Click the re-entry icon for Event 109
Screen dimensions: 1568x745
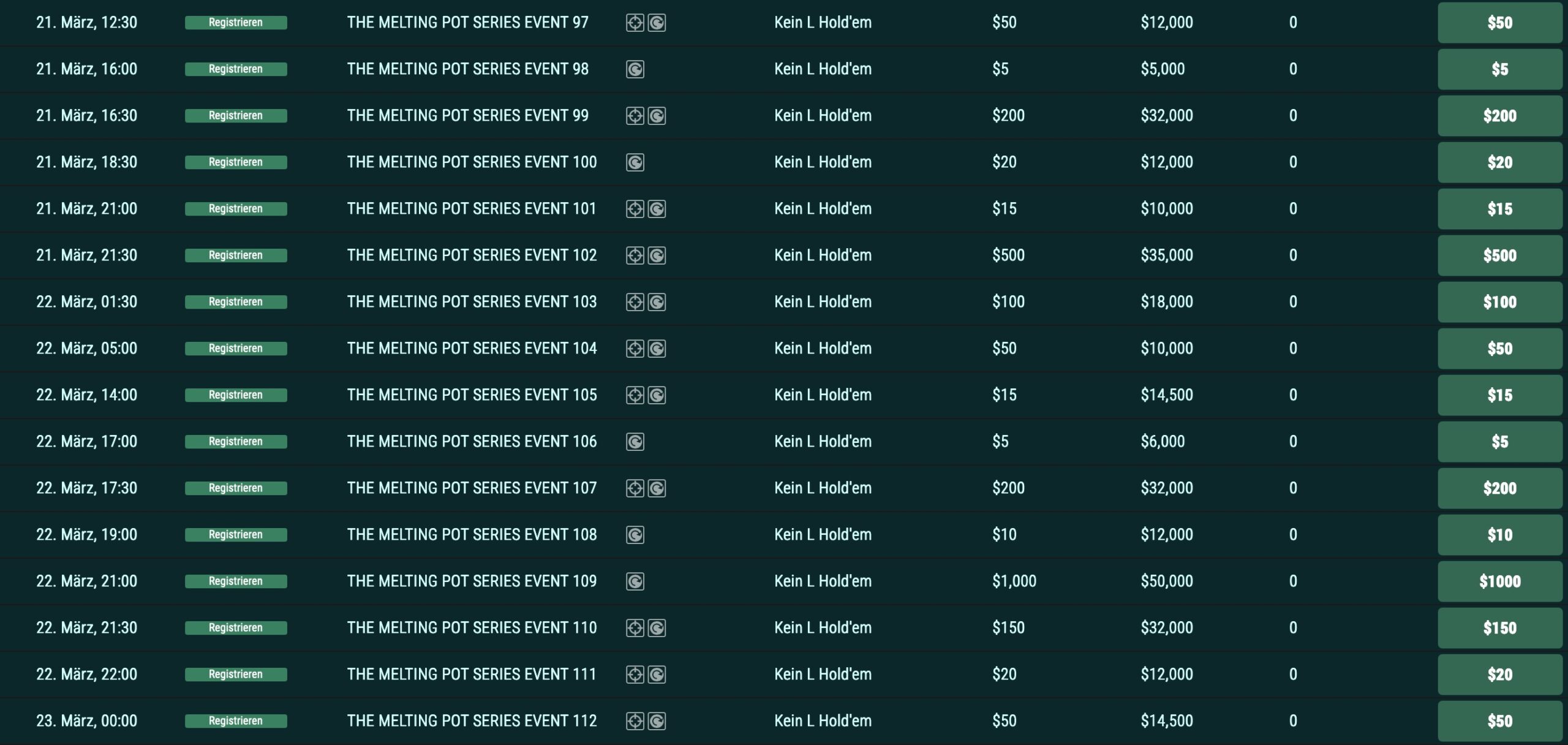tap(635, 582)
